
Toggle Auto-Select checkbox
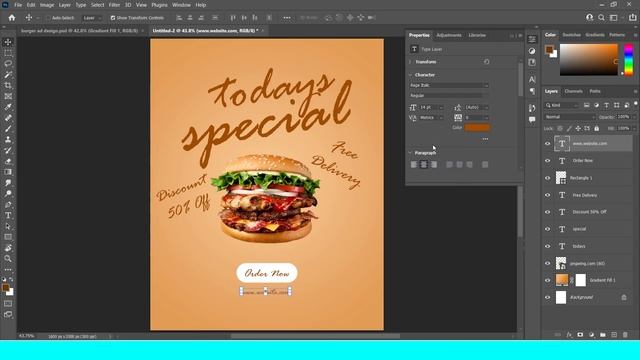[x=48, y=18]
